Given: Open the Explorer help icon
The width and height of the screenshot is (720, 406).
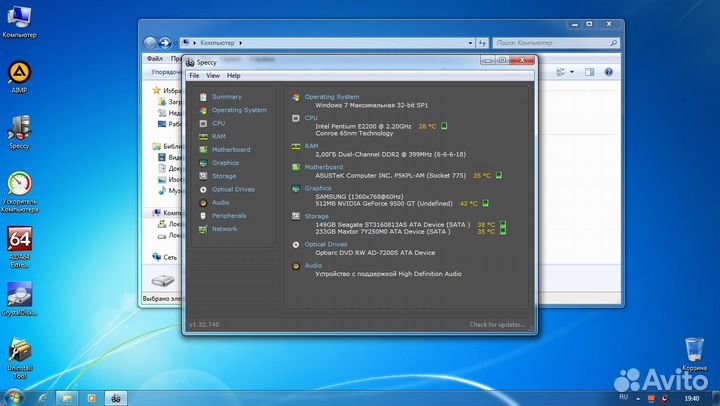Looking at the screenshot, I should pos(608,72).
